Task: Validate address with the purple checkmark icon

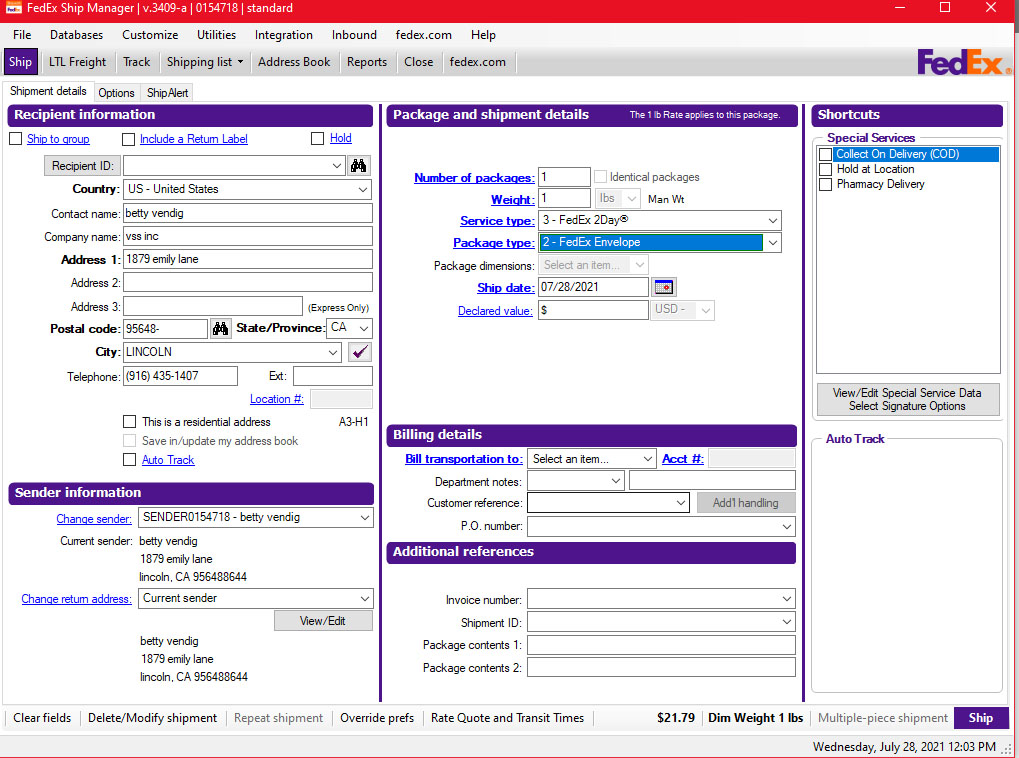Action: click(360, 352)
